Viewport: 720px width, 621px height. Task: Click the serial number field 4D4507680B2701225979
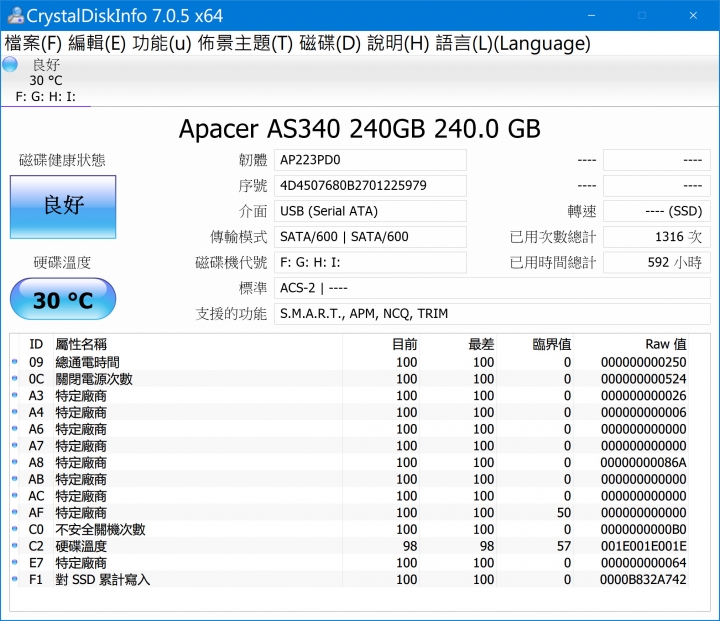pyautogui.click(x=370, y=186)
